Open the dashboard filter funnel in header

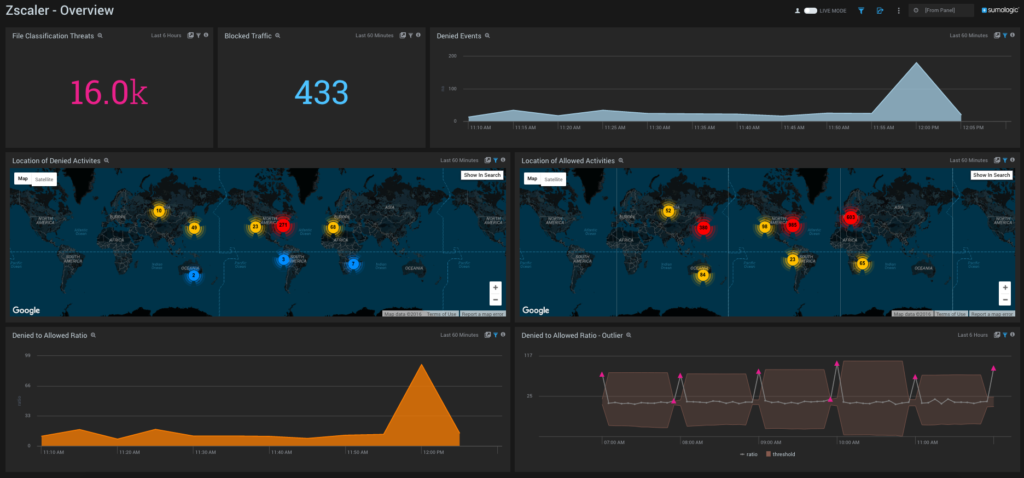point(861,10)
